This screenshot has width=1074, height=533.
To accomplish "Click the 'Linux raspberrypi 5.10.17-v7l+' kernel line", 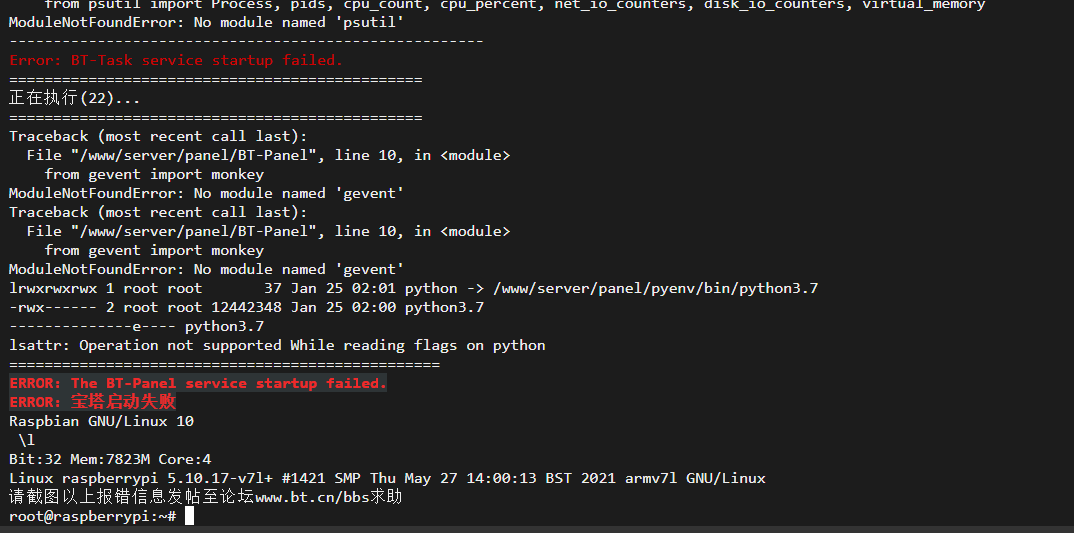I will click(x=387, y=478).
